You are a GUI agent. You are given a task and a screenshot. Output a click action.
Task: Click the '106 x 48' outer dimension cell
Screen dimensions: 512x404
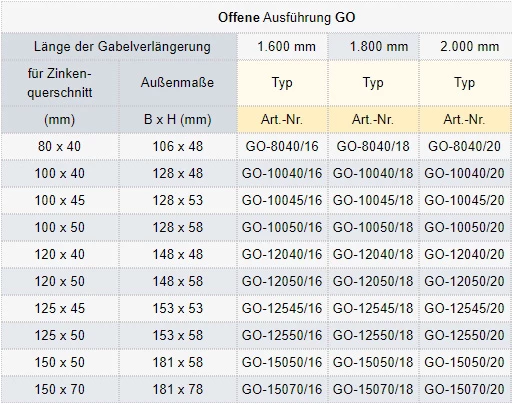click(178, 146)
